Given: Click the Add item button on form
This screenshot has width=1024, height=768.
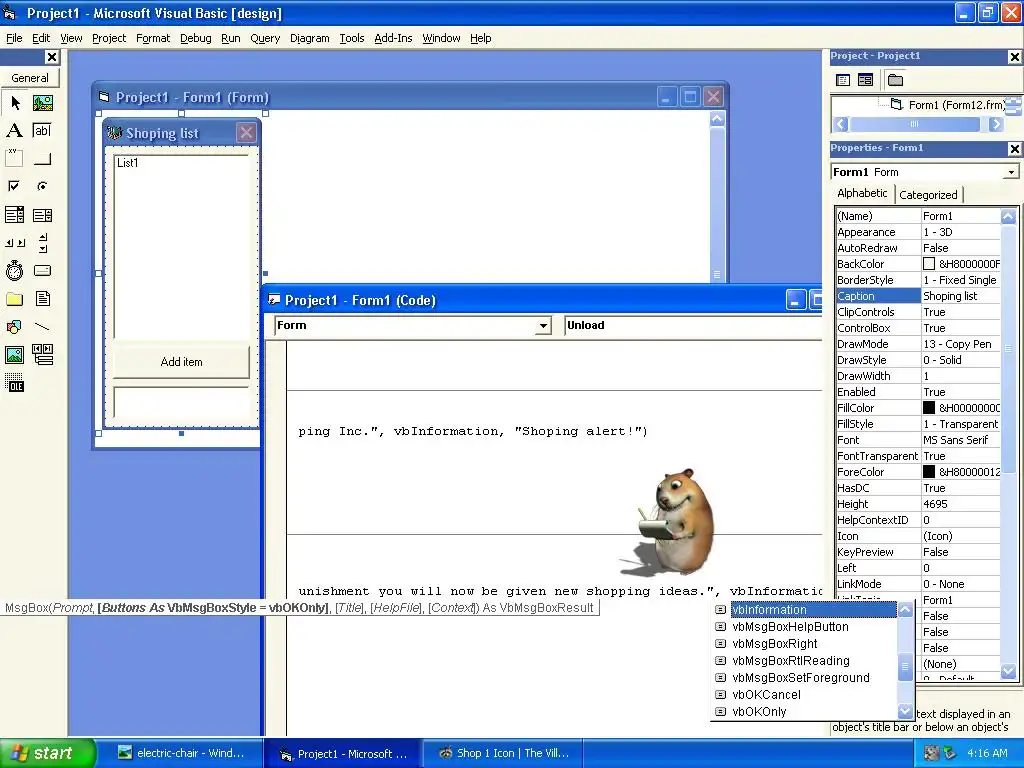Looking at the screenshot, I should [x=182, y=361].
